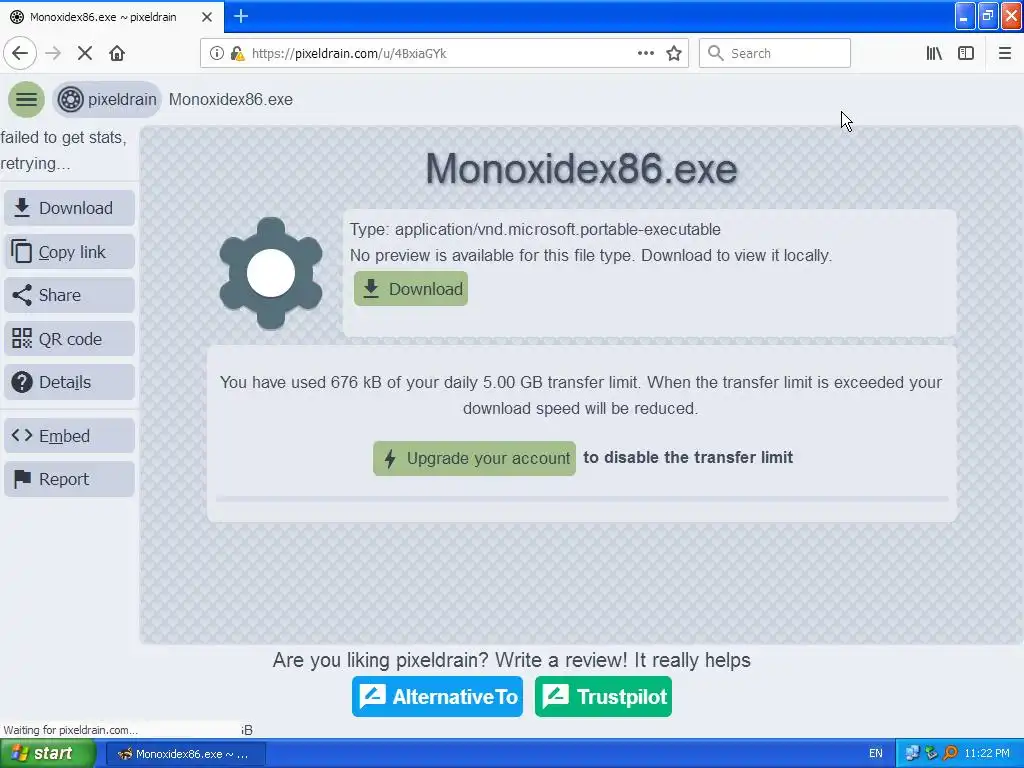Click the address bar URL
Image resolution: width=1024 pixels, height=768 pixels.
click(349, 54)
